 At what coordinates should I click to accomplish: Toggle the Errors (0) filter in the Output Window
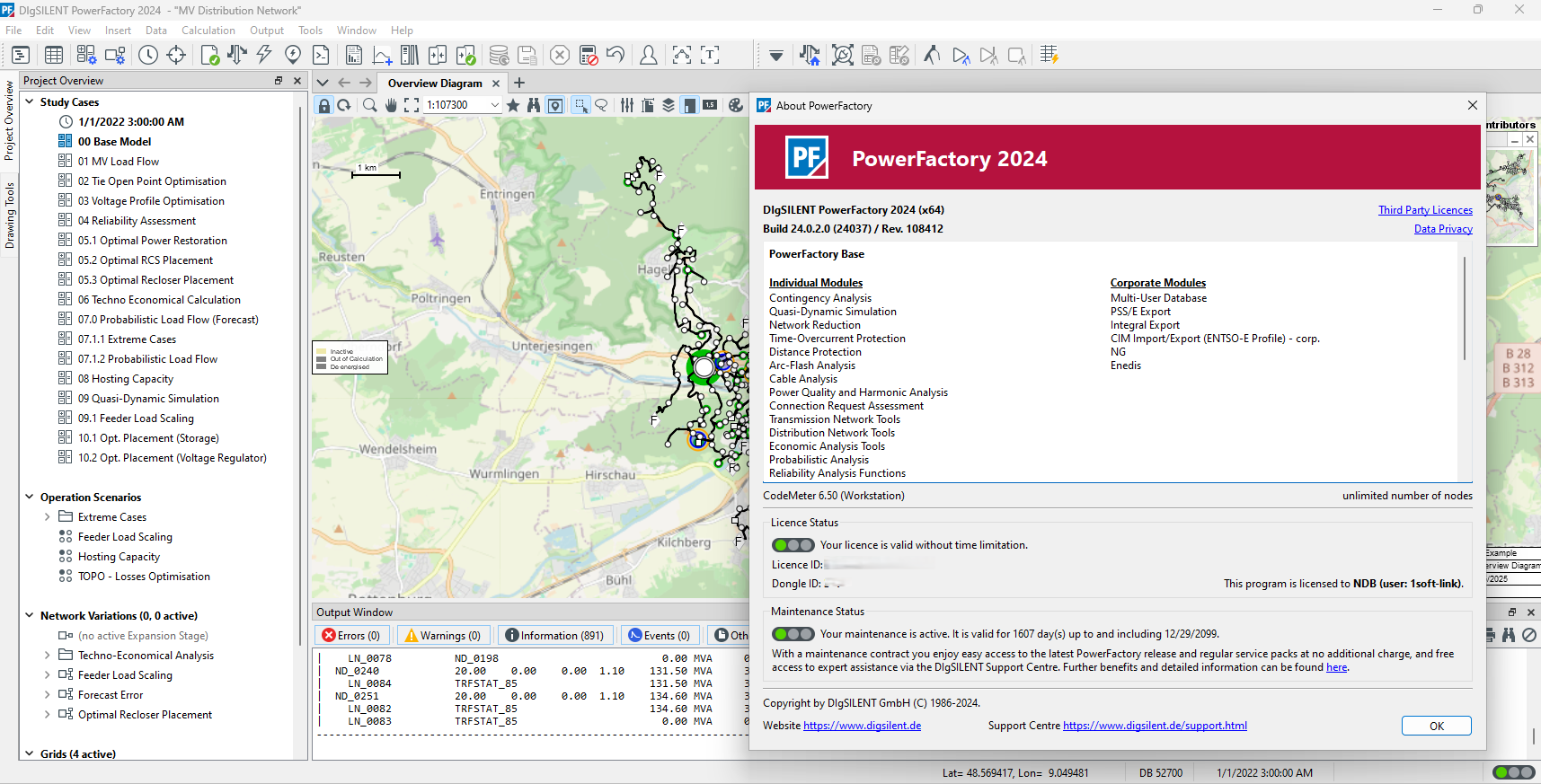tap(351, 635)
